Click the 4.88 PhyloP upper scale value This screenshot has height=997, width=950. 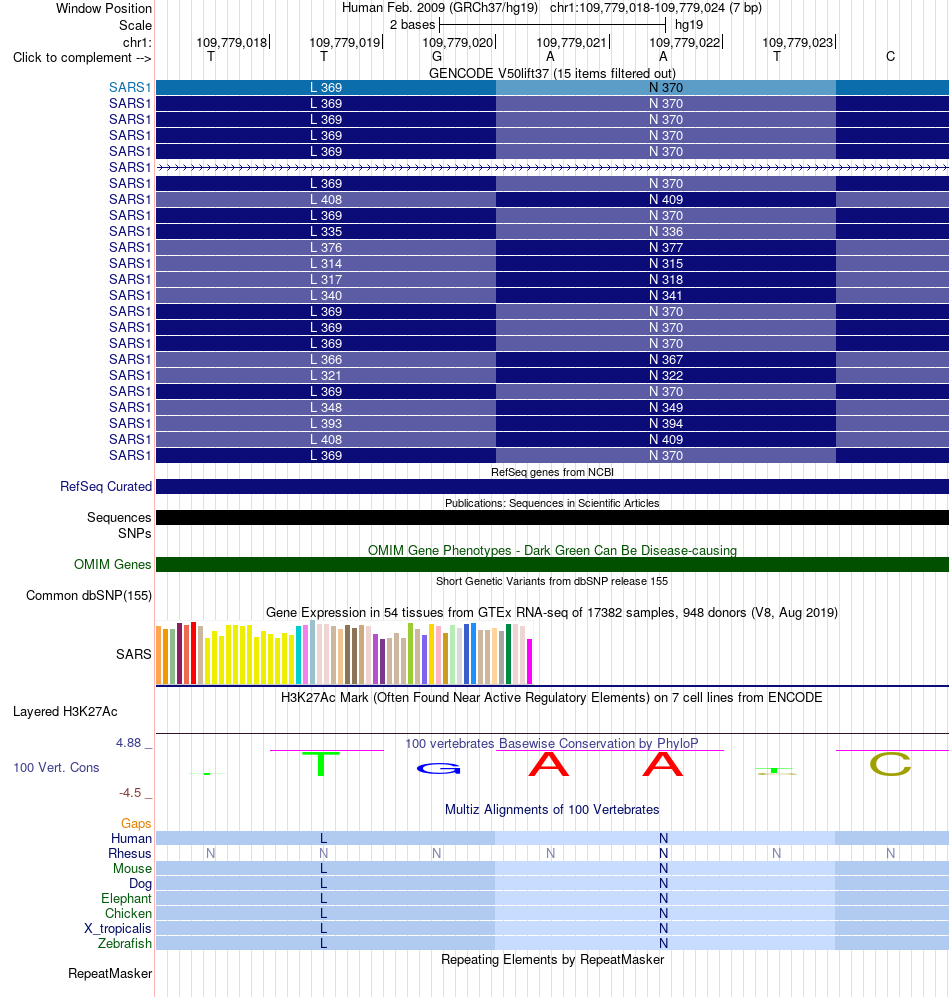tap(128, 743)
